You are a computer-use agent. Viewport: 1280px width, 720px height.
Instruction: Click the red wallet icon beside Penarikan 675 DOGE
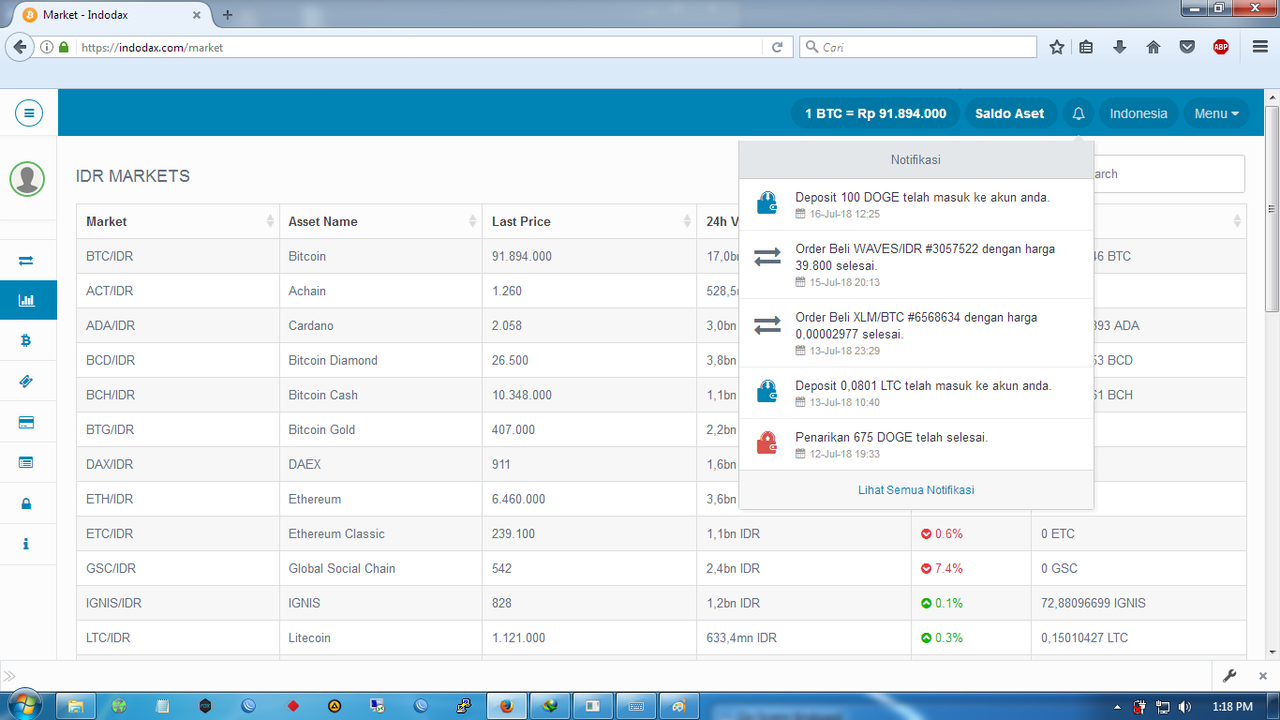[767, 443]
